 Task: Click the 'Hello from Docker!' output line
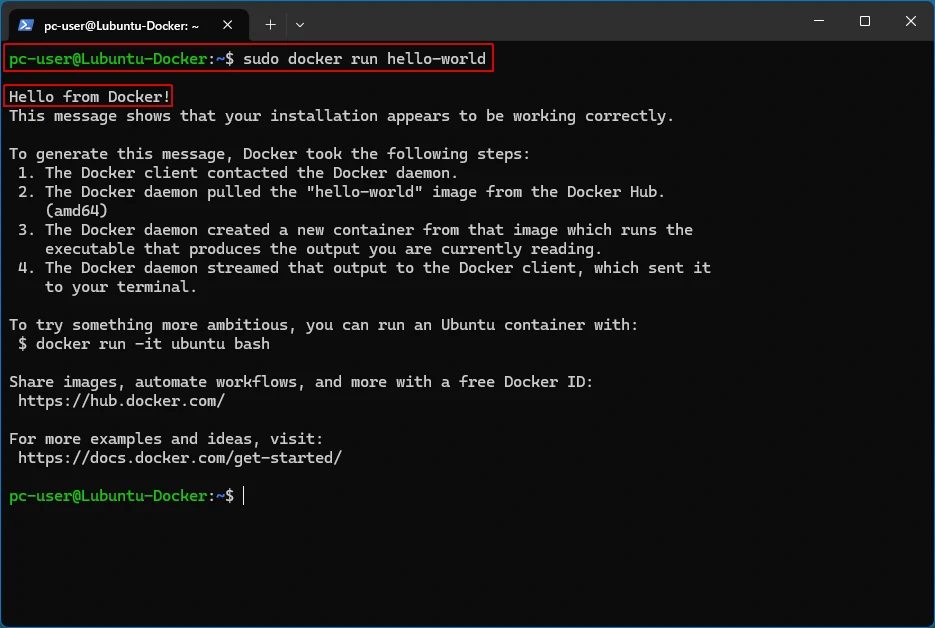tap(90, 97)
